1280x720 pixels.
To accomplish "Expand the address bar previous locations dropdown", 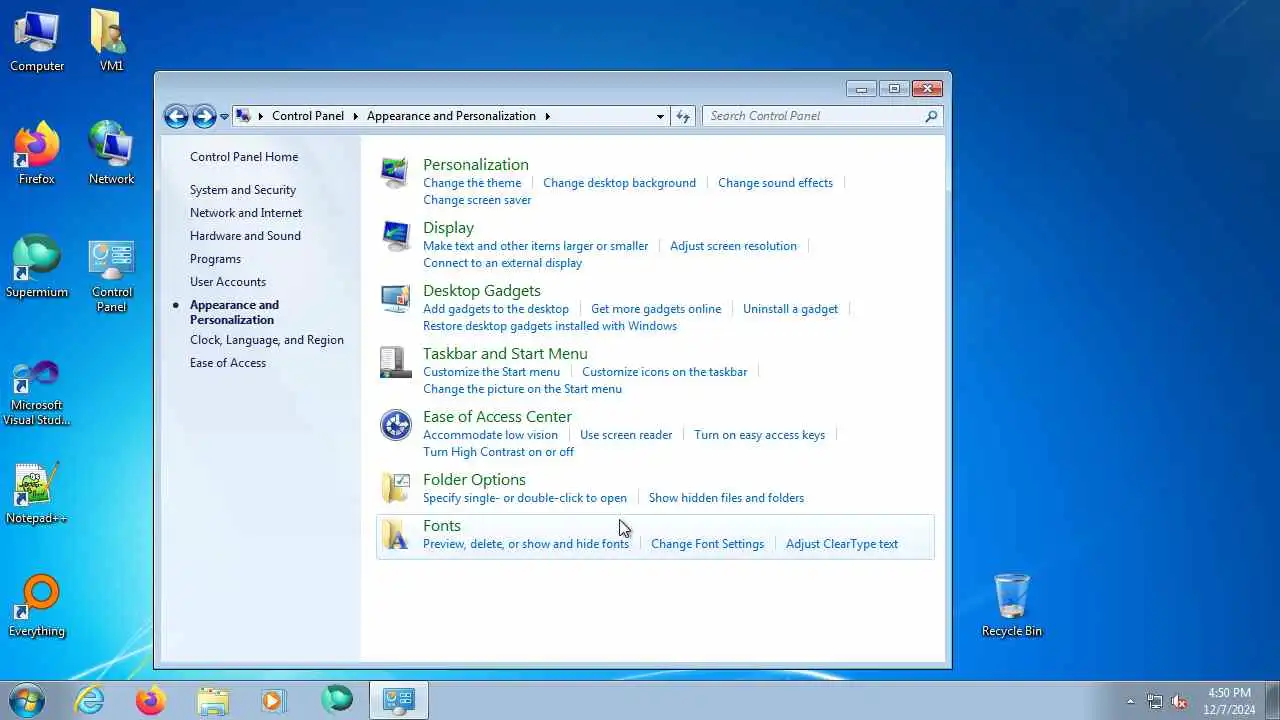I will [x=660, y=116].
